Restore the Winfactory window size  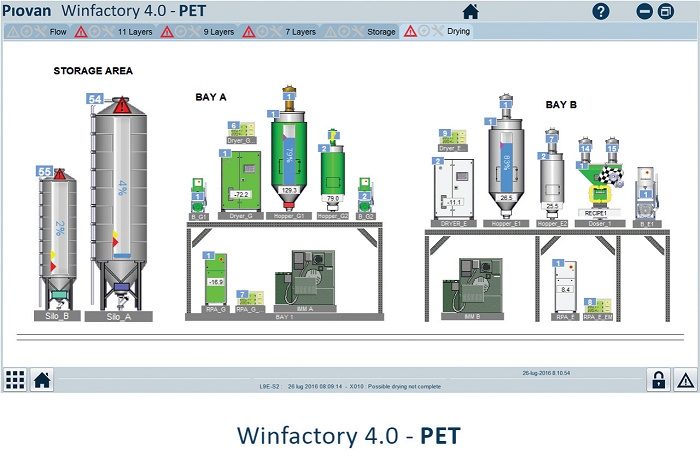point(666,12)
